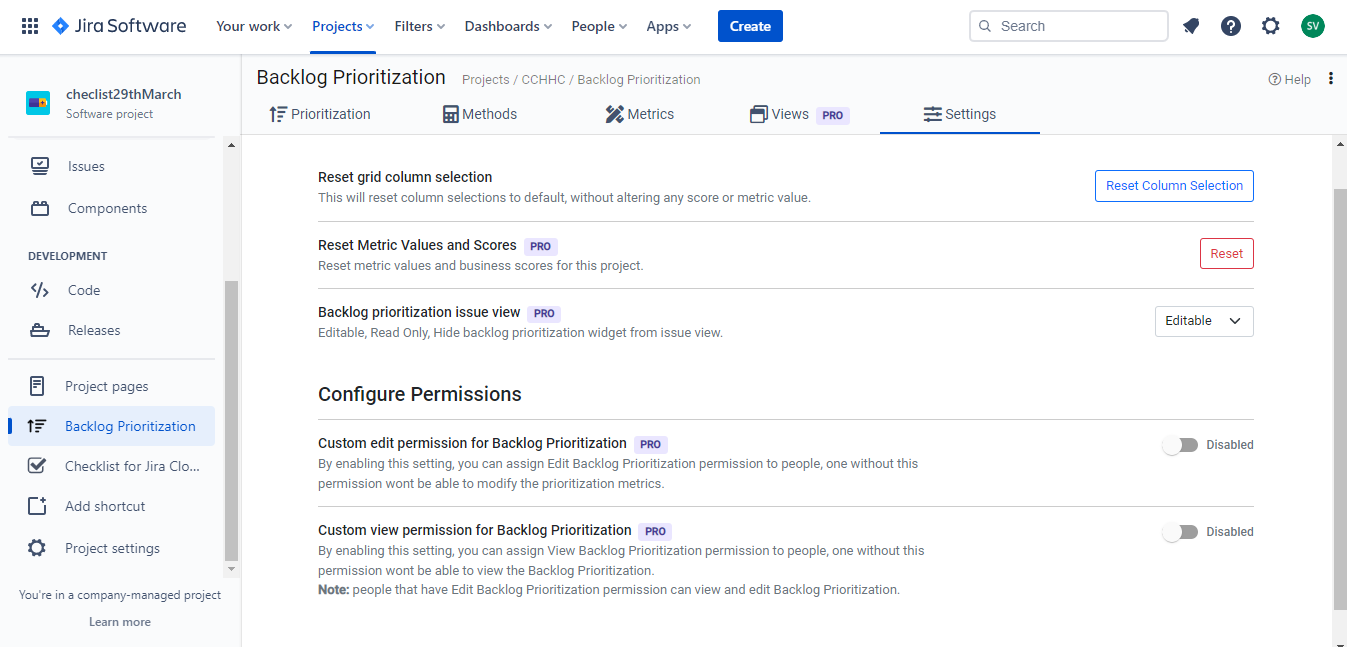
Task: Open the app switcher grid icon
Action: coord(30,26)
